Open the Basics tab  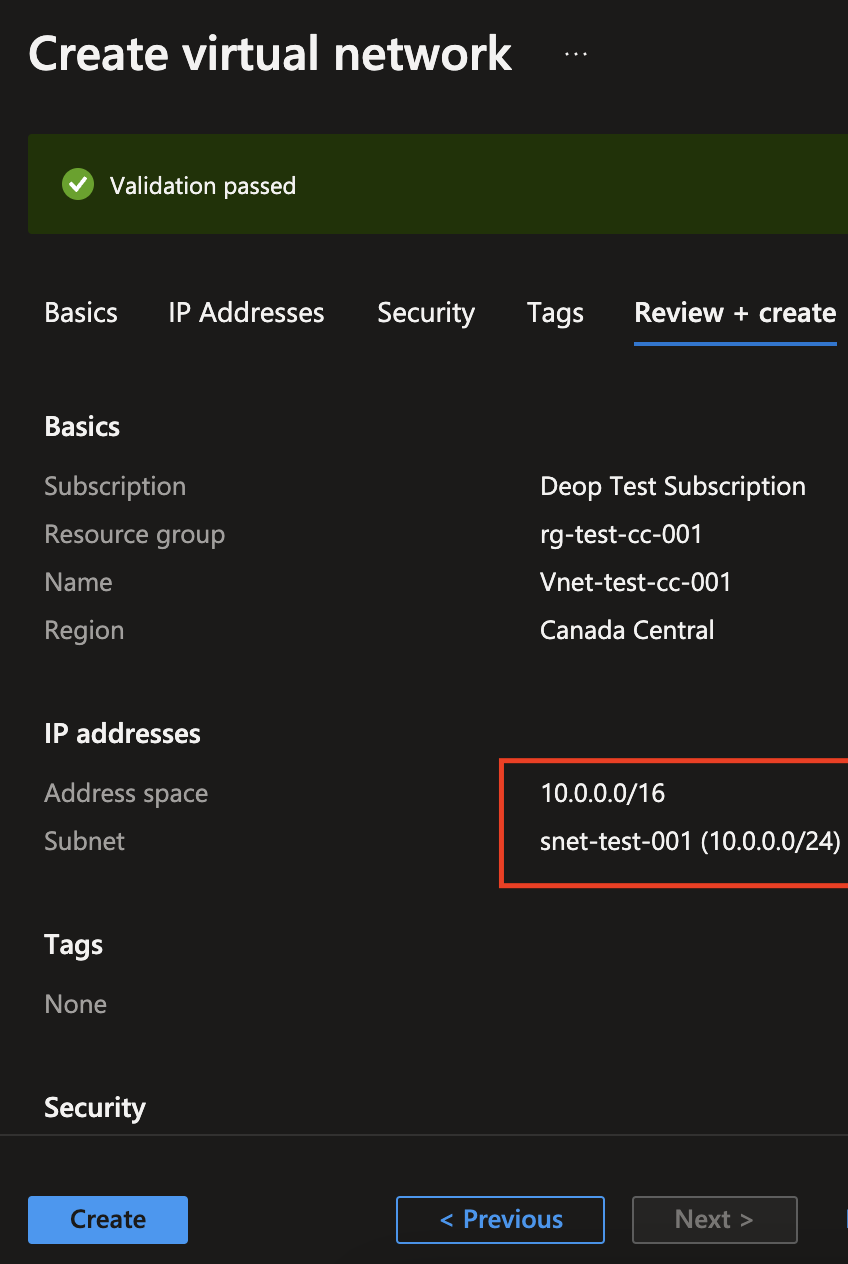tap(81, 313)
